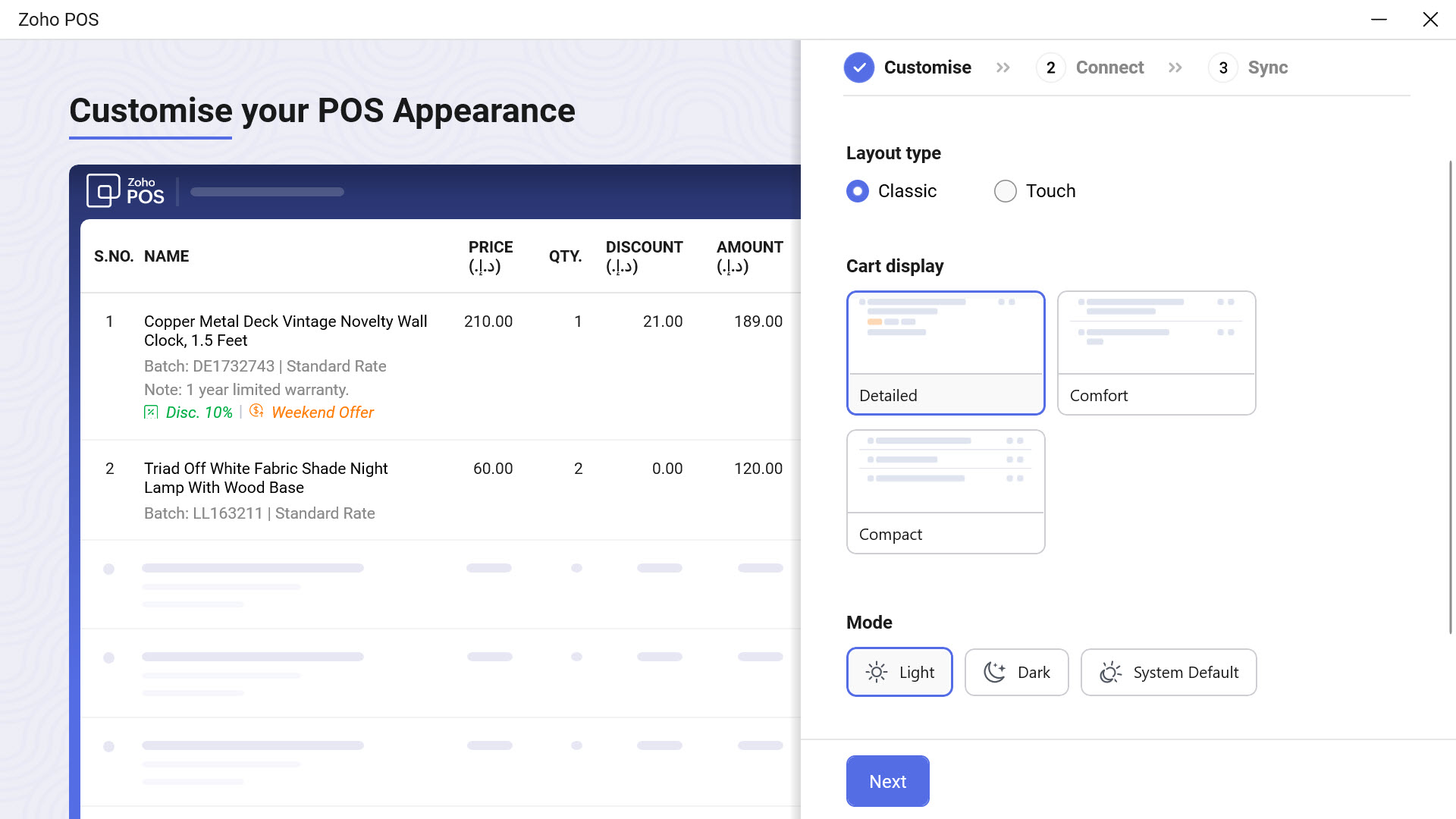Viewport: 1456px width, 819px height.
Task: Click the orange Weekend Offer coin icon
Action: click(x=256, y=411)
